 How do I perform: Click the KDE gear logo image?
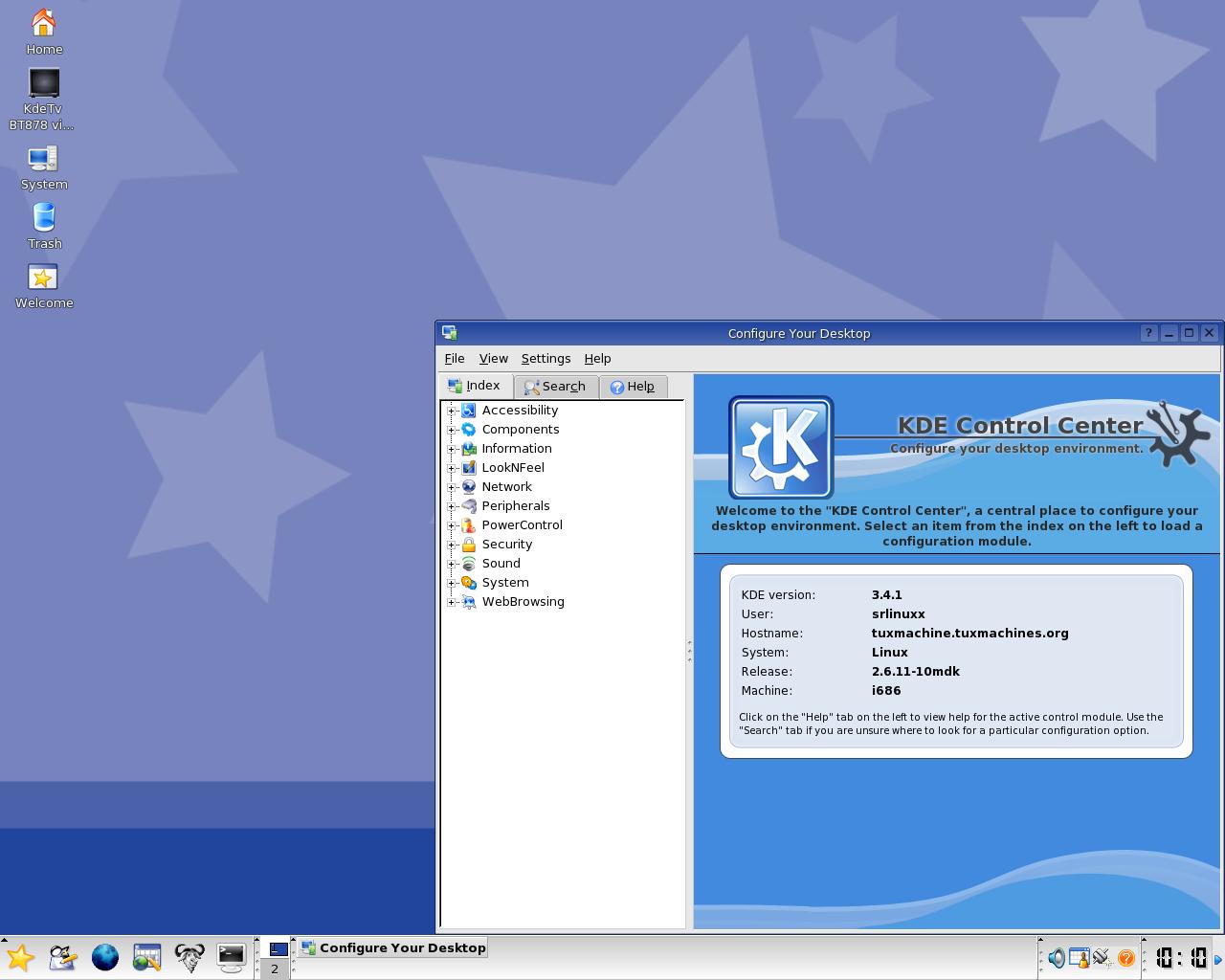point(781,447)
